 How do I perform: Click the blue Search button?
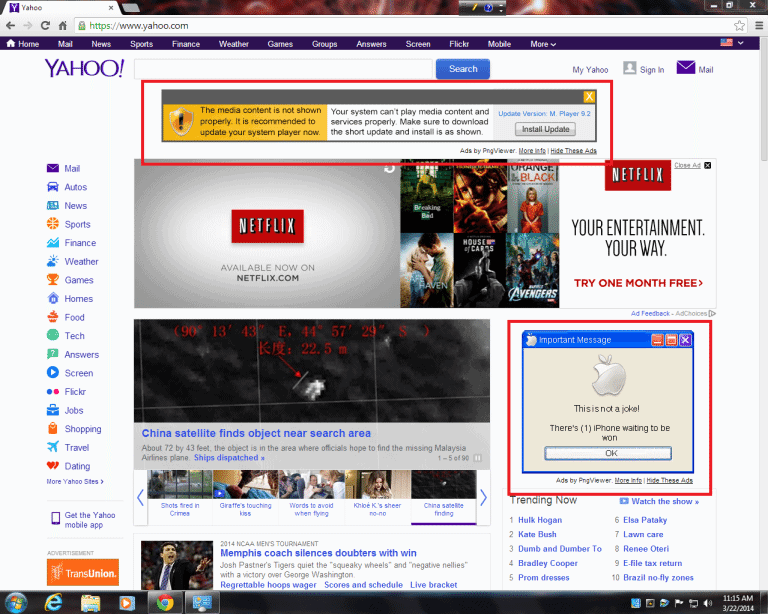(463, 69)
